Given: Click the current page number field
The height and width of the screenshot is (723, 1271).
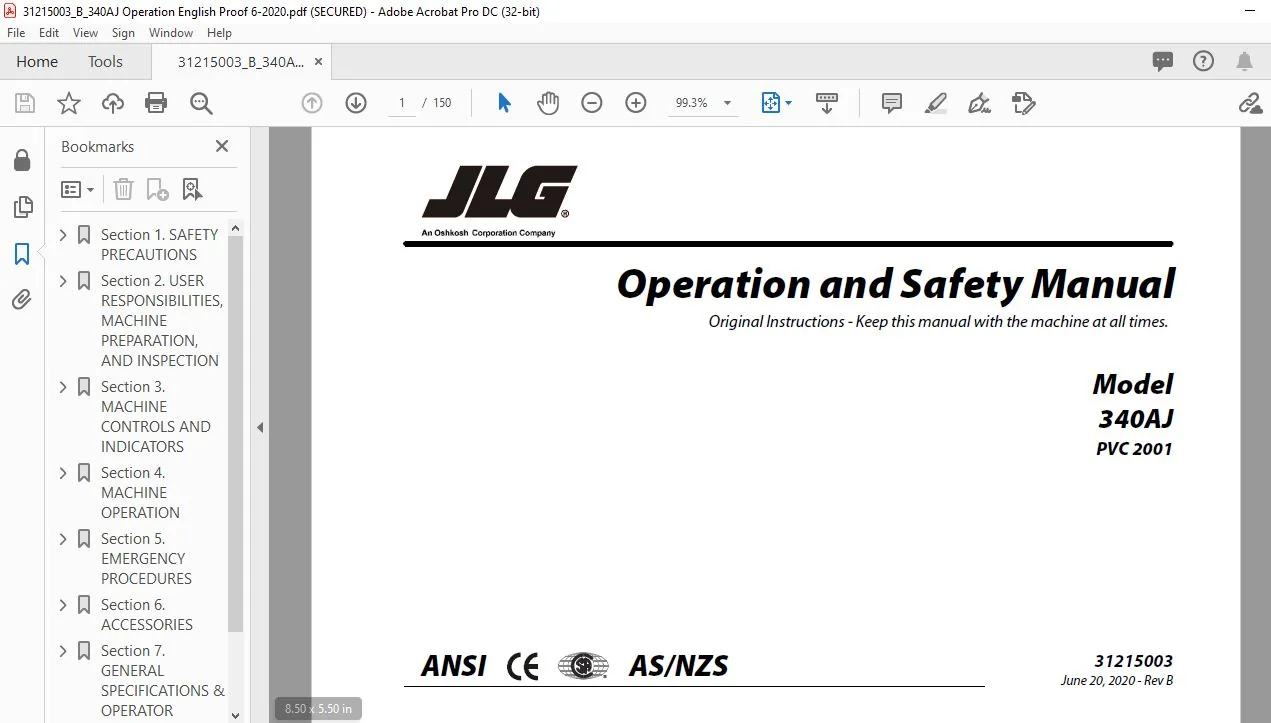Looking at the screenshot, I should click(402, 103).
